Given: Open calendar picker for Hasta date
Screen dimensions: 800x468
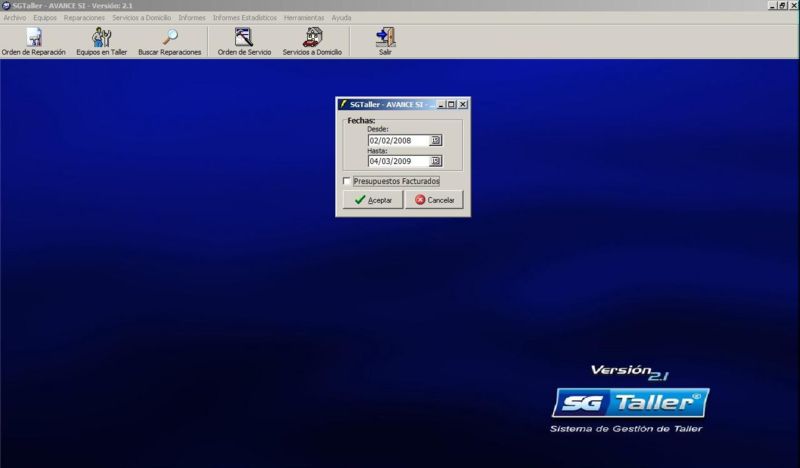Looking at the screenshot, I should coord(436,161).
